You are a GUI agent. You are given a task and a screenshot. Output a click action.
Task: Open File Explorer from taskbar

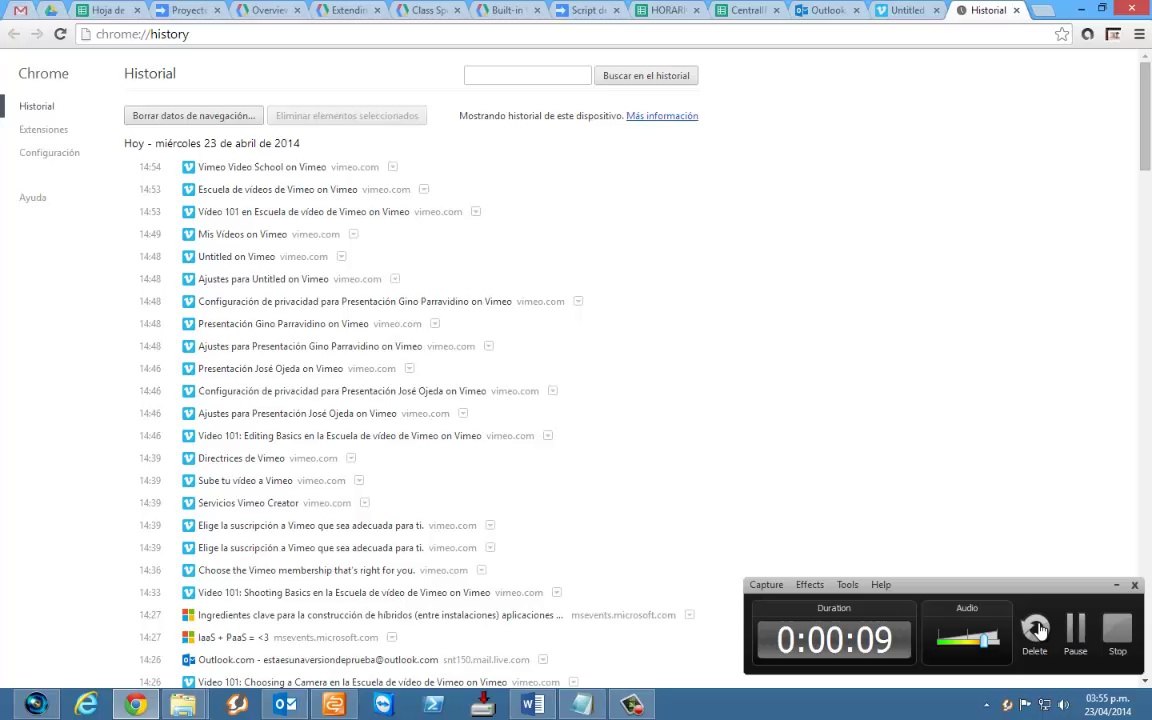pos(184,705)
